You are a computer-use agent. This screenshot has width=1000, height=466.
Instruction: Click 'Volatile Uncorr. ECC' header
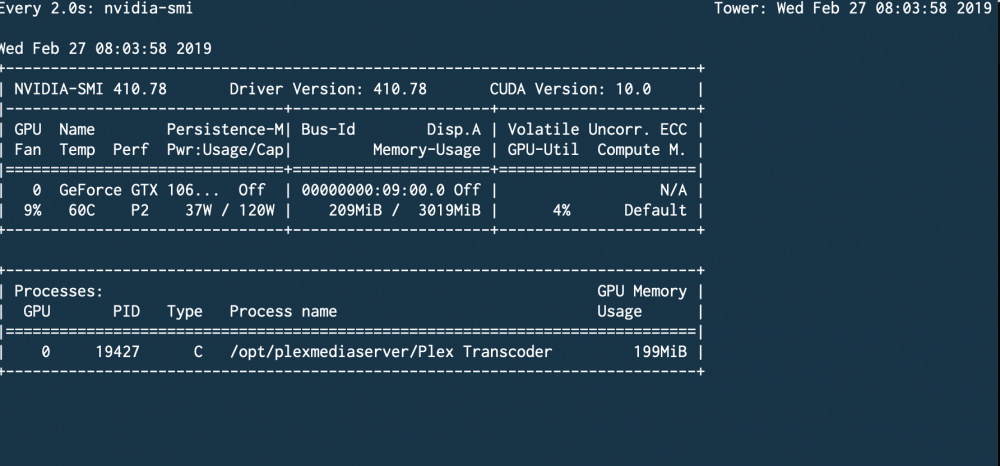[598, 129]
